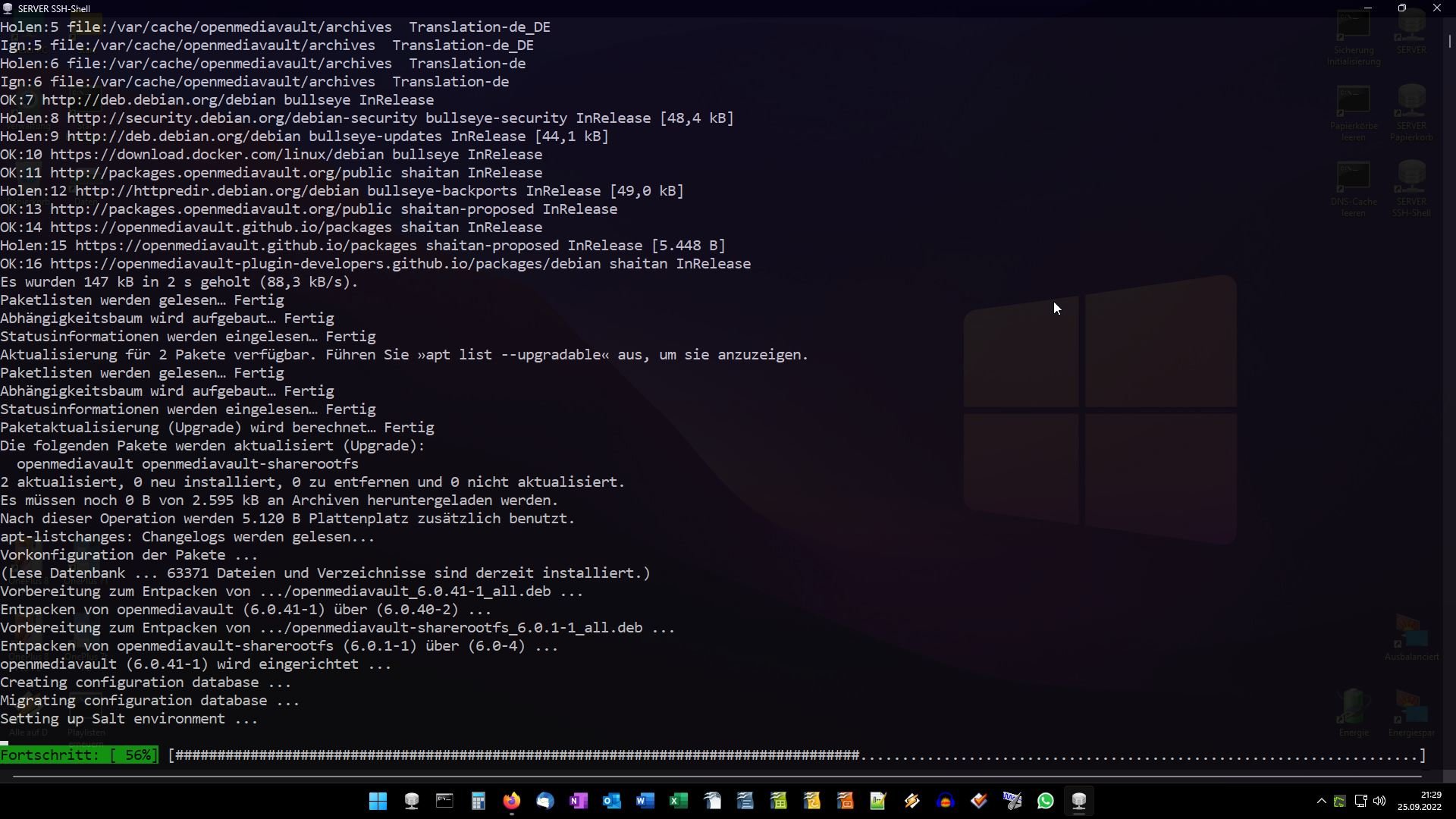1456x819 pixels.
Task: Click 'Holen:5 file:/var/cache/openmediavault/archives' top line
Action: click(x=275, y=27)
